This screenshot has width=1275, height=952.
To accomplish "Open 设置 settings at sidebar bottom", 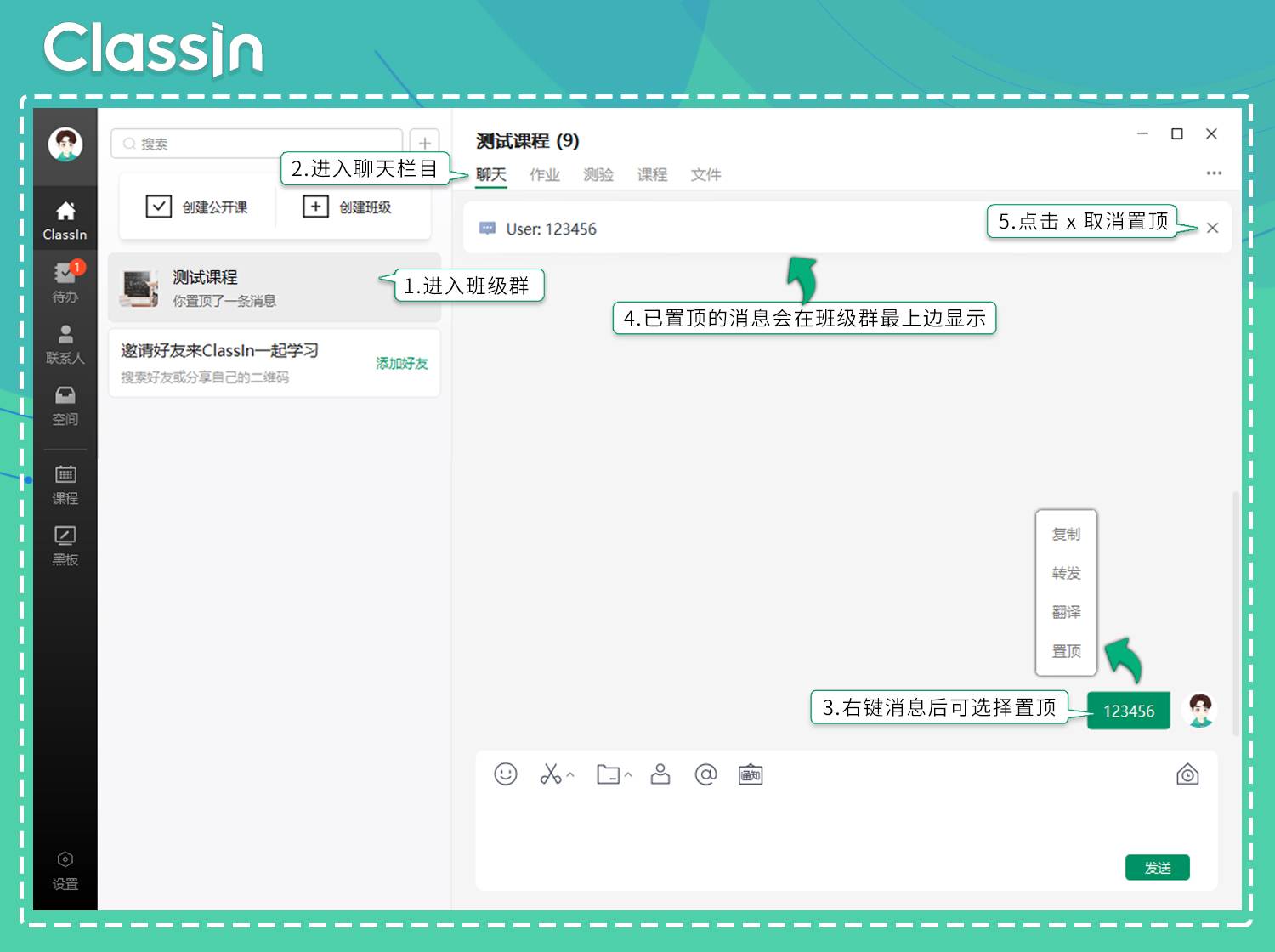I will tap(65, 871).
